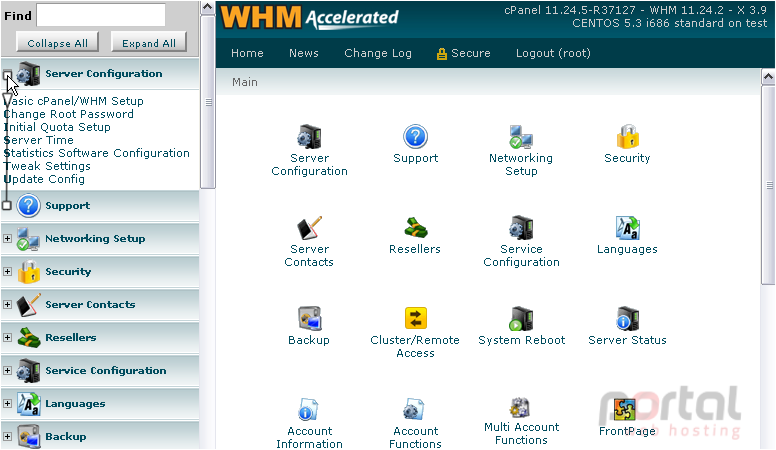Switch to Secure connection link
The image size is (776, 450).
[463, 53]
